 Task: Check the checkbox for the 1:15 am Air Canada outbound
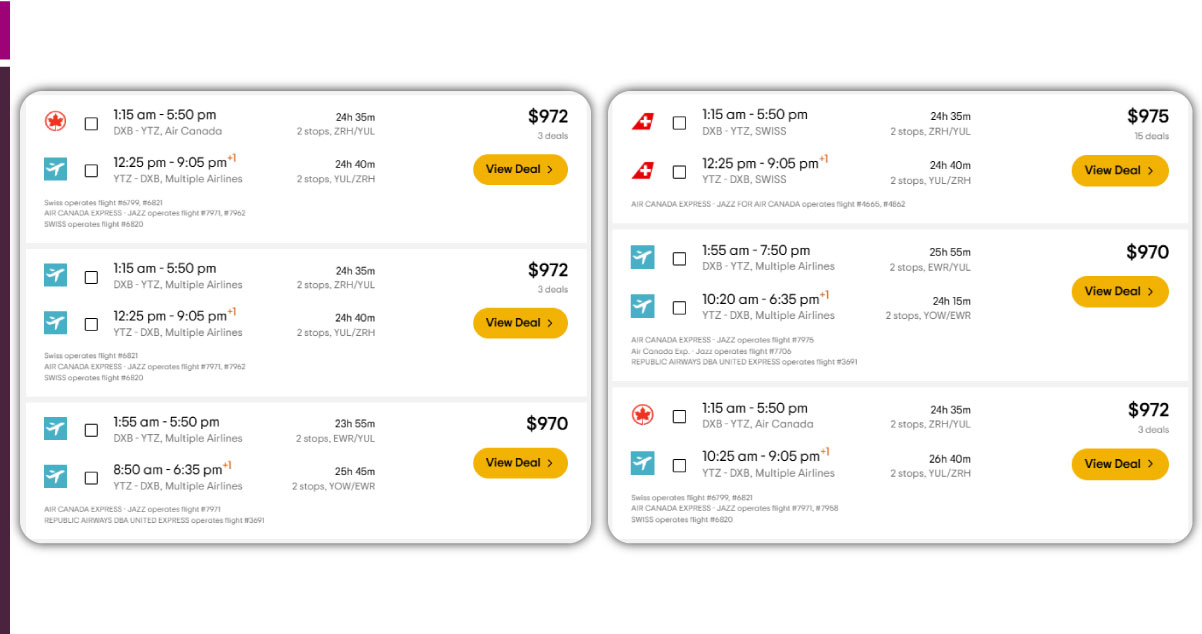90,122
